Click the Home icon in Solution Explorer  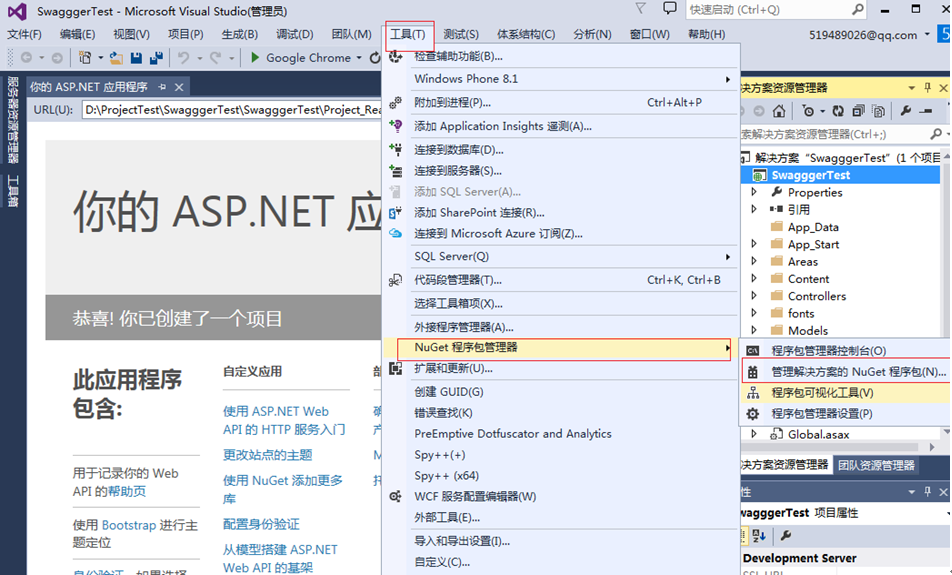pyautogui.click(x=779, y=111)
